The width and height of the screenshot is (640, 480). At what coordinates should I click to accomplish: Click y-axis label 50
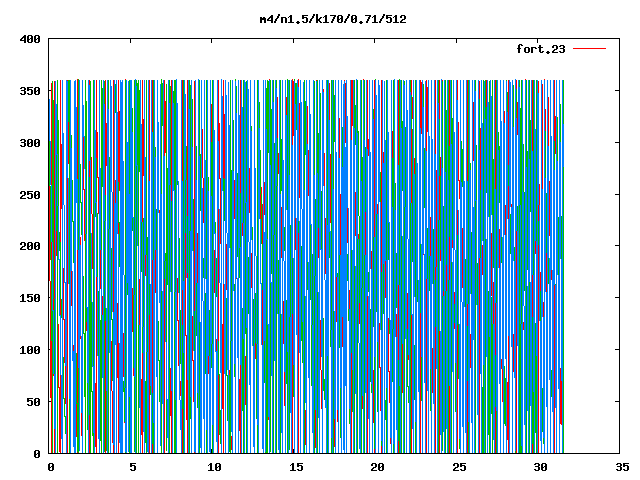[33, 402]
